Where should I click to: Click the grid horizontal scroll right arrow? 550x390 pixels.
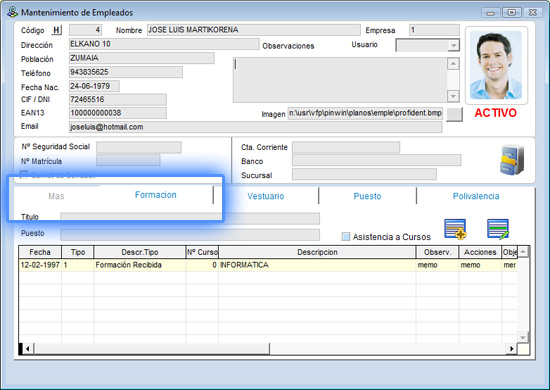point(512,349)
